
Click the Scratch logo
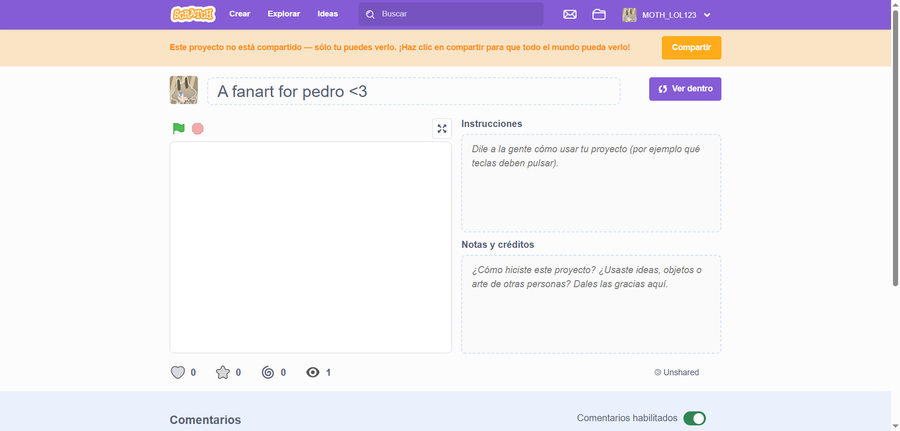(193, 14)
